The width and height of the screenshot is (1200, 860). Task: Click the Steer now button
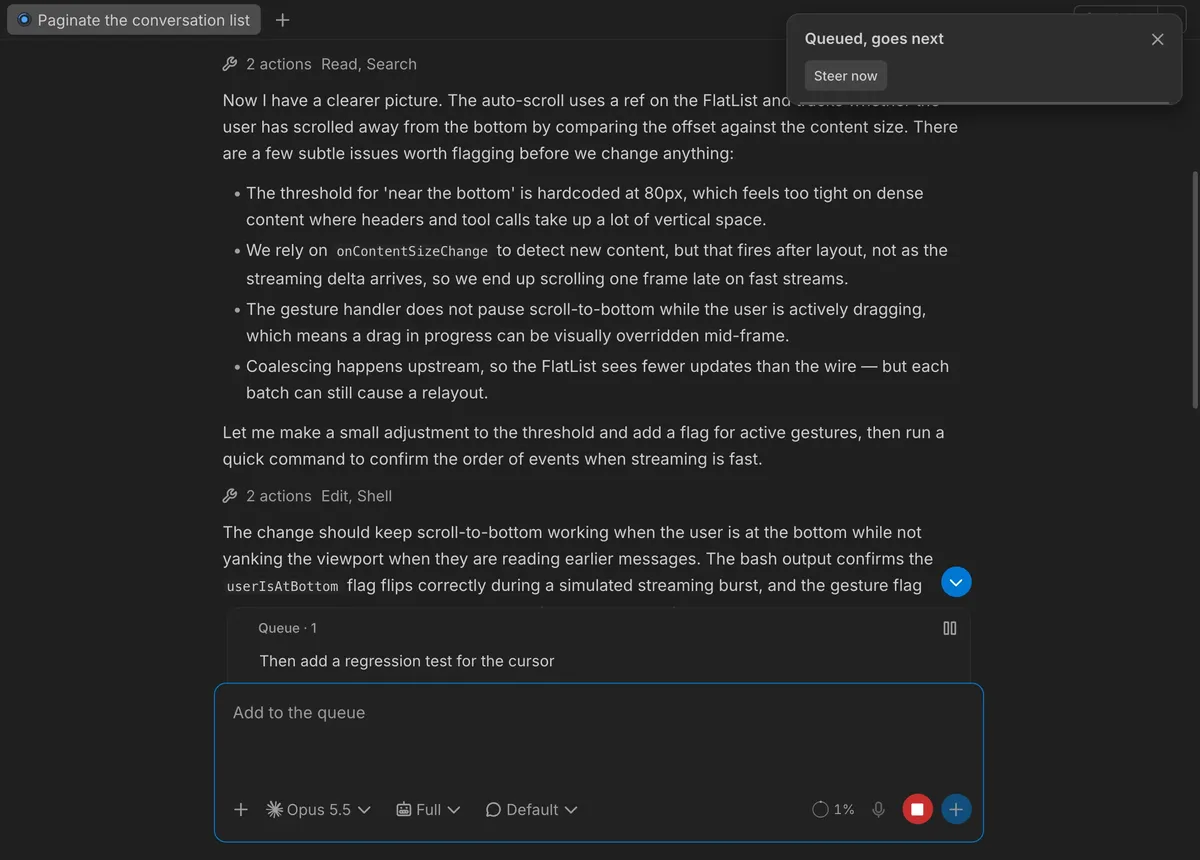coord(845,76)
